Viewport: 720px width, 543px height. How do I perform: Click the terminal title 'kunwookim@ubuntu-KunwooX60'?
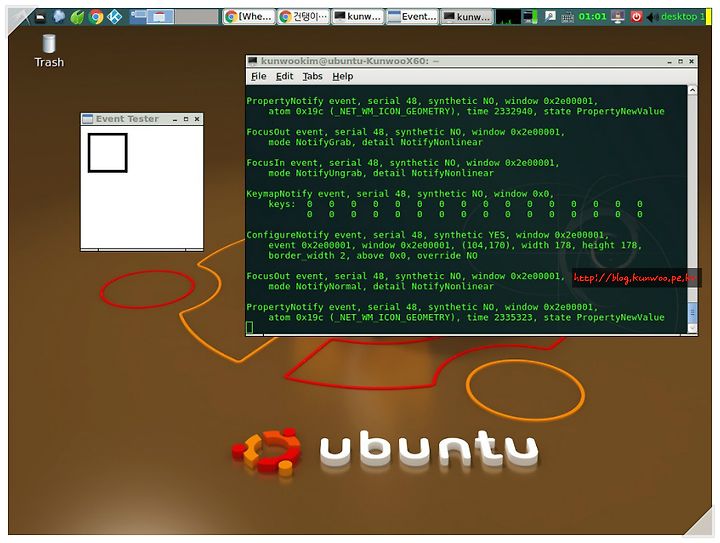pos(344,61)
